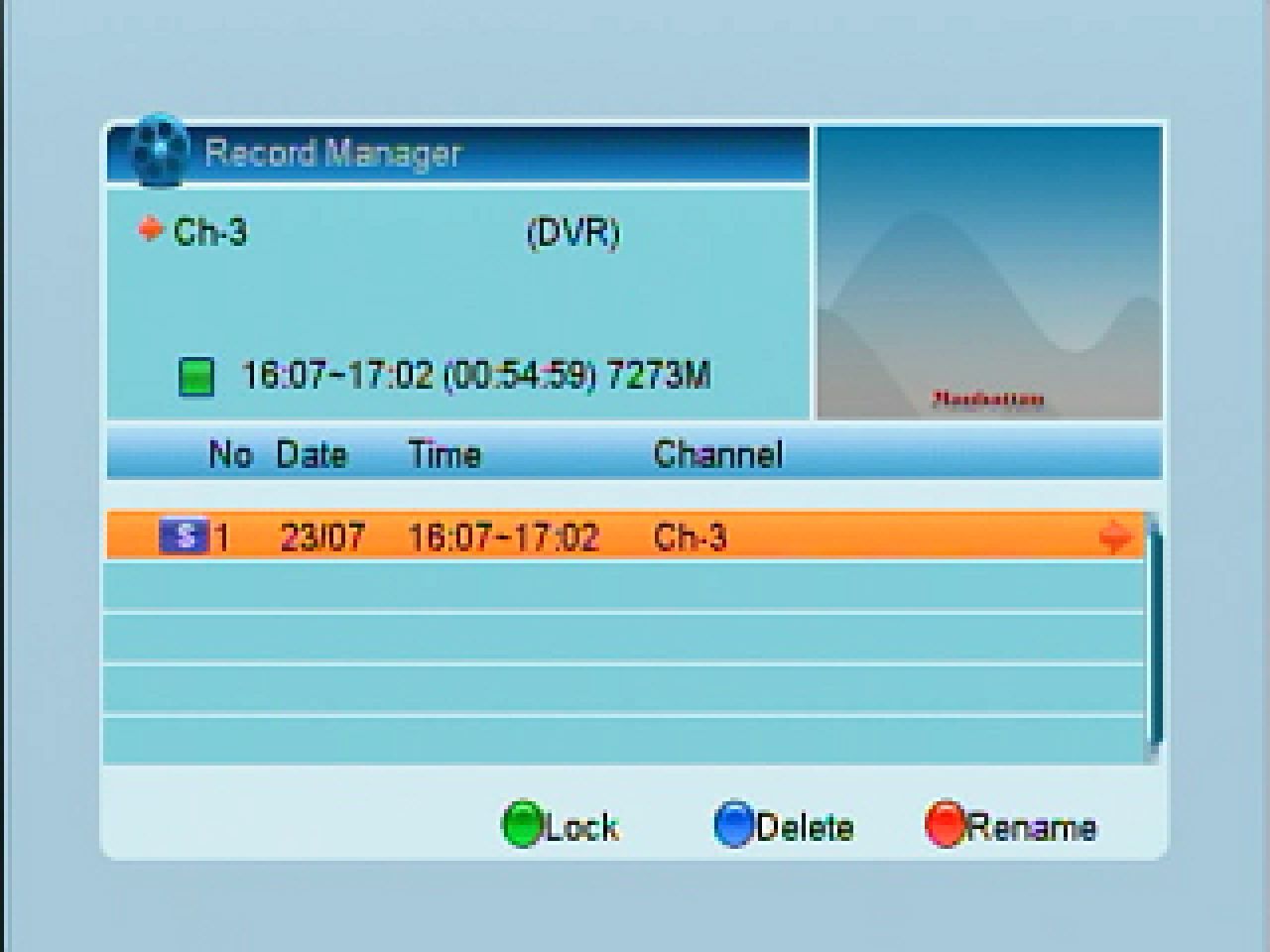This screenshot has height=952, width=1270.
Task: Click the recordings list scrollbar
Action: (x=1153, y=638)
